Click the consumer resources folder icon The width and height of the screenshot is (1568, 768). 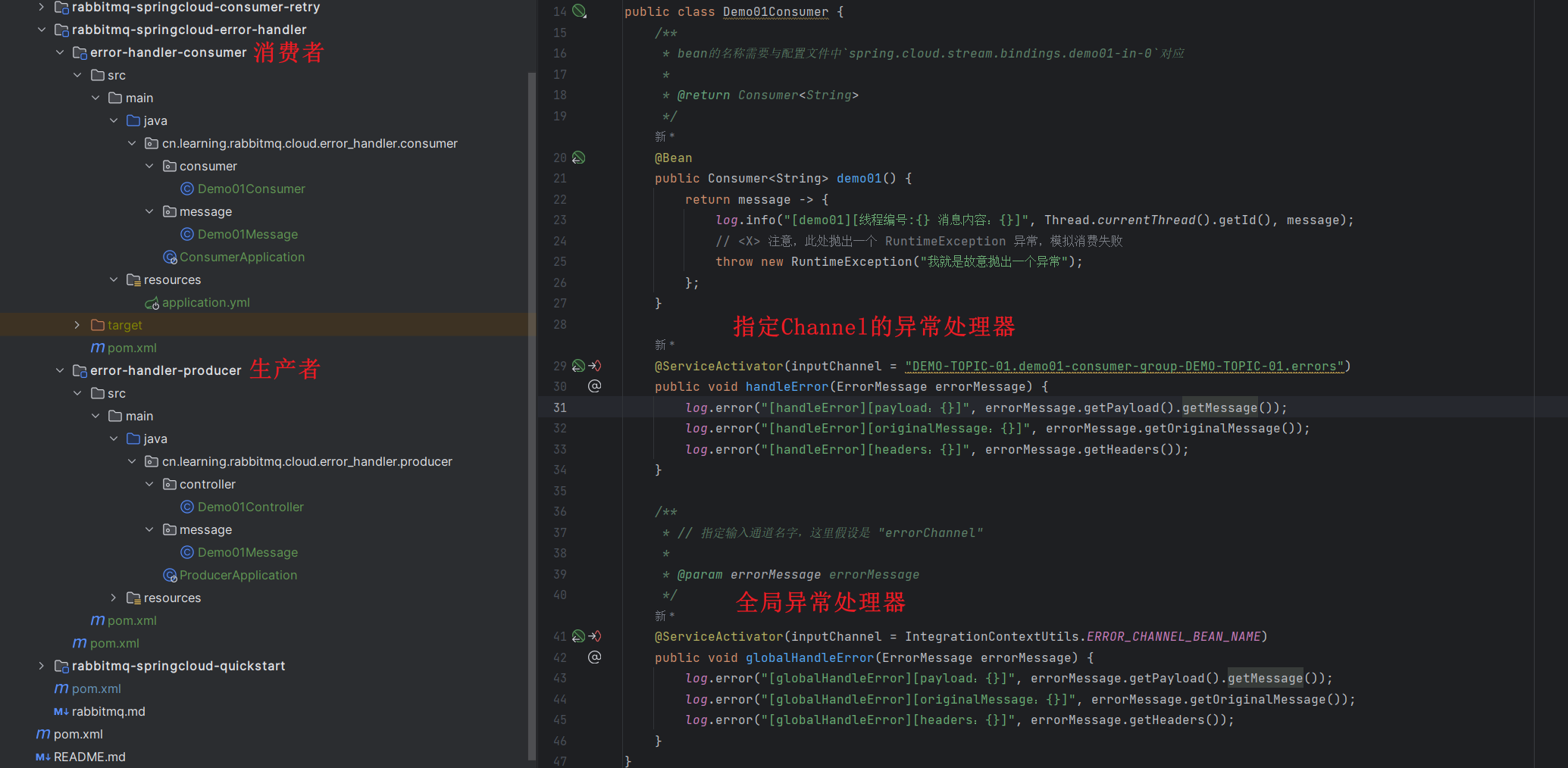click(133, 279)
